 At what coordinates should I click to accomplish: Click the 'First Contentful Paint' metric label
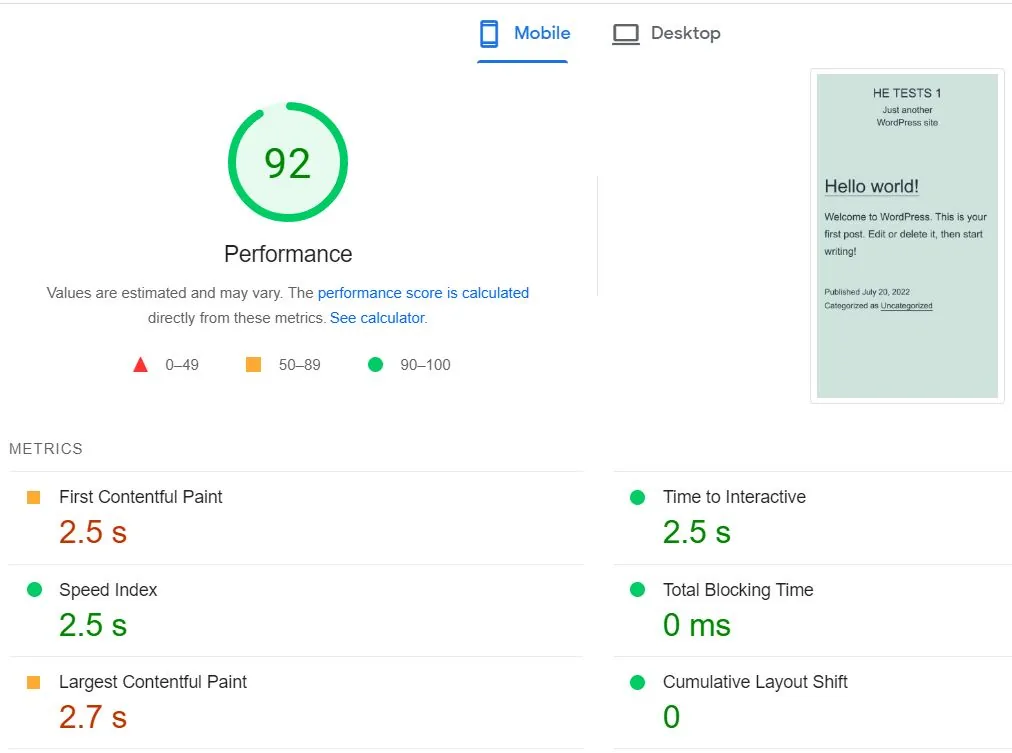[141, 497]
